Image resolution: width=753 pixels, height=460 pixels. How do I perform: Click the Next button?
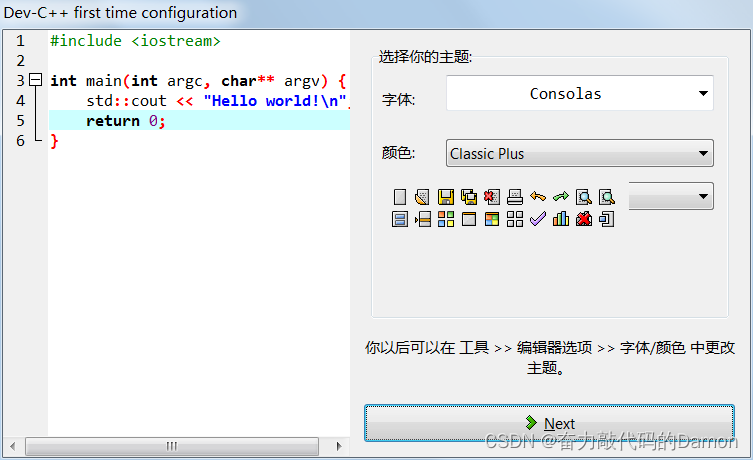click(549, 423)
